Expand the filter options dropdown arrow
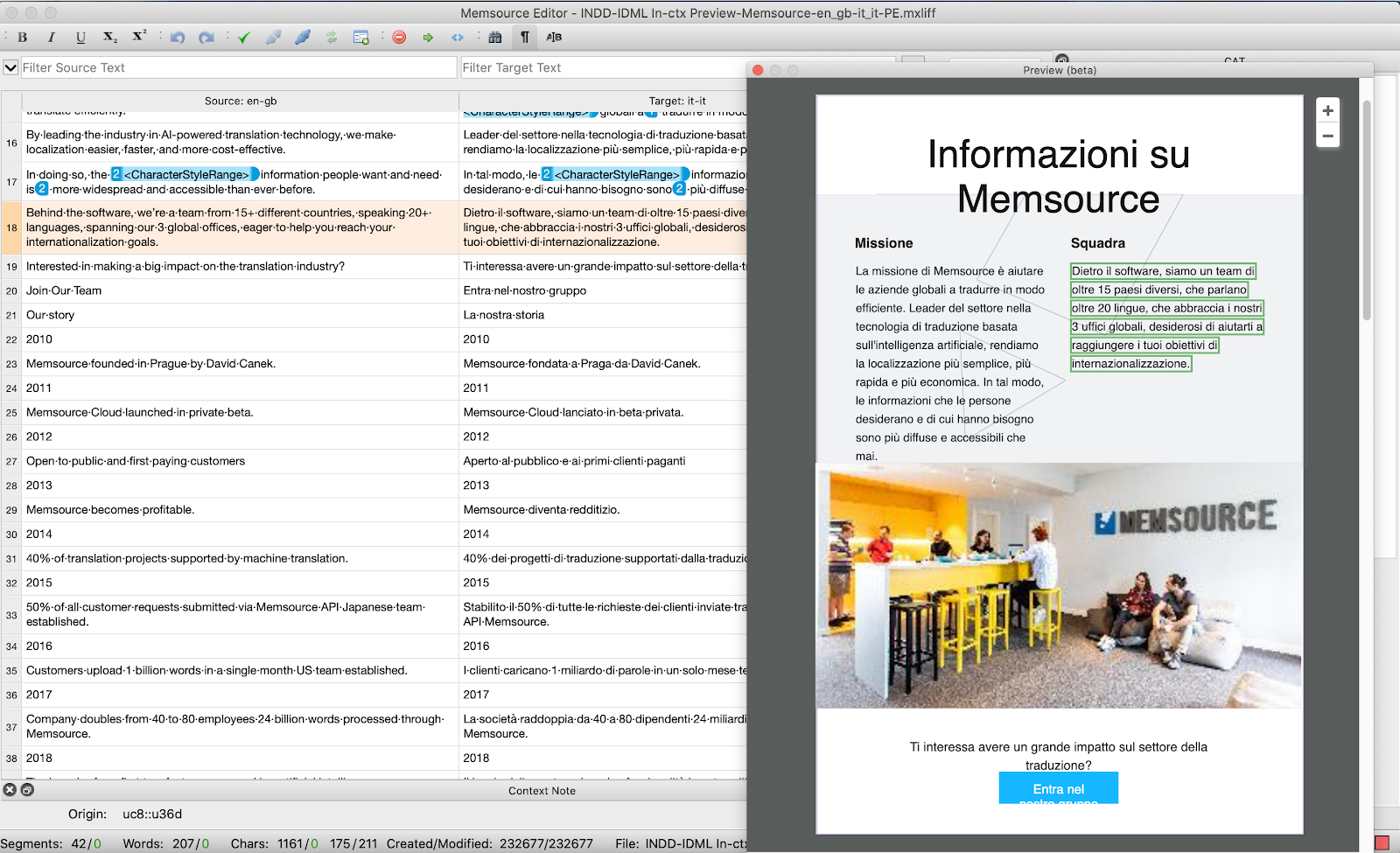This screenshot has height=853, width=1400. tap(10, 67)
